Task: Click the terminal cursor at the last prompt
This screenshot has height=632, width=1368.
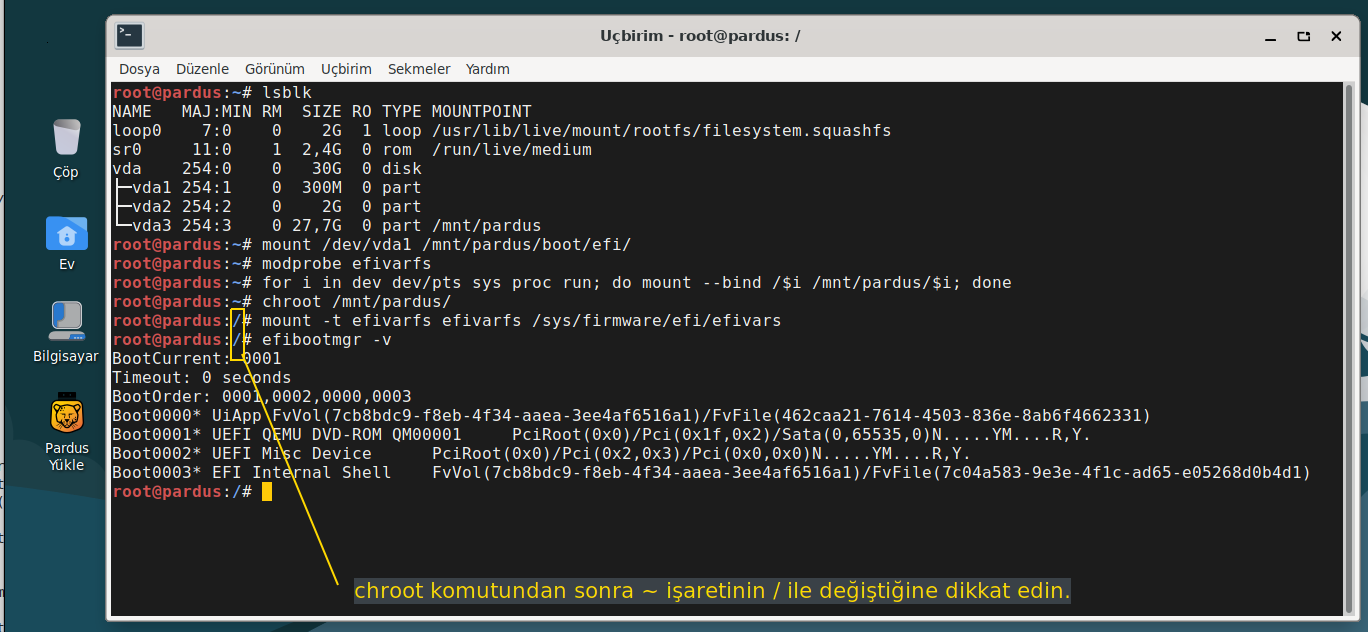Action: 267,491
